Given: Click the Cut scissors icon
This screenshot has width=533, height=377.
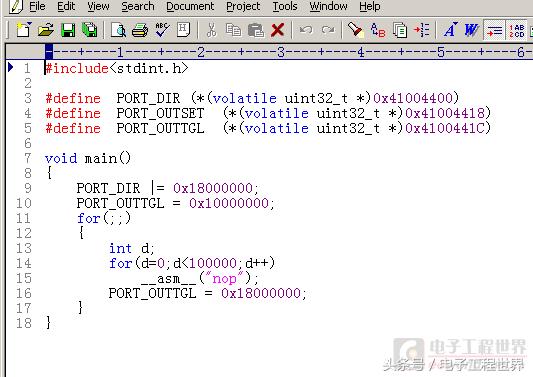Looking at the screenshot, I should 211,30.
